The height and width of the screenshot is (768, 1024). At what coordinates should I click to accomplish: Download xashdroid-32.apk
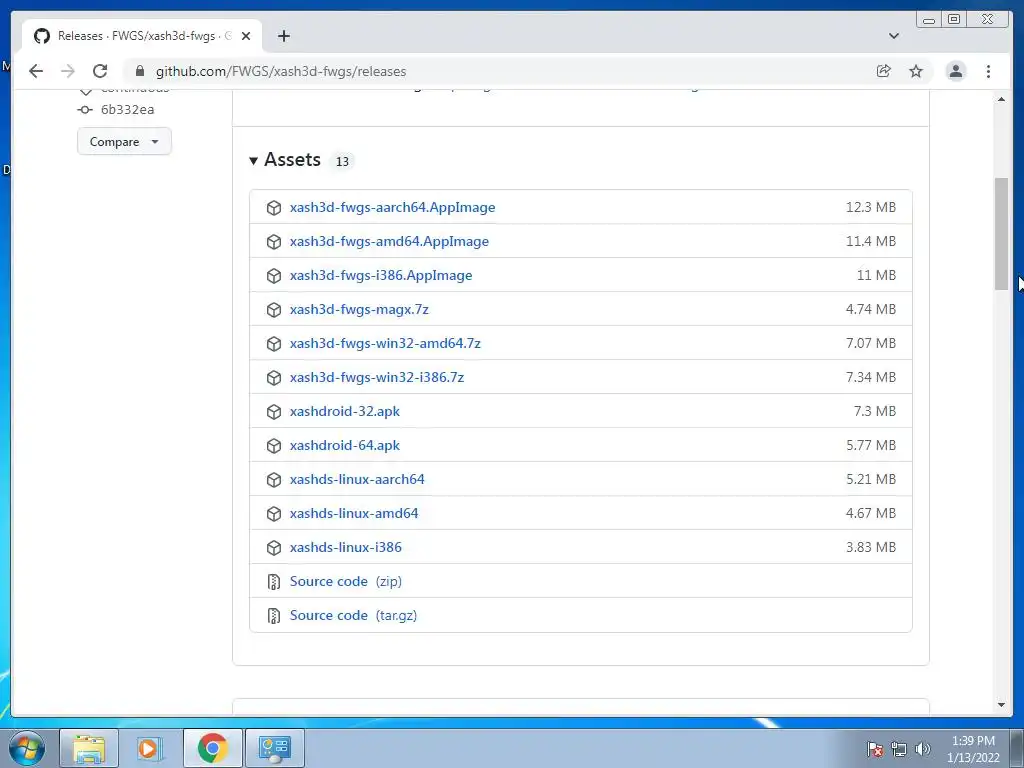tap(345, 411)
